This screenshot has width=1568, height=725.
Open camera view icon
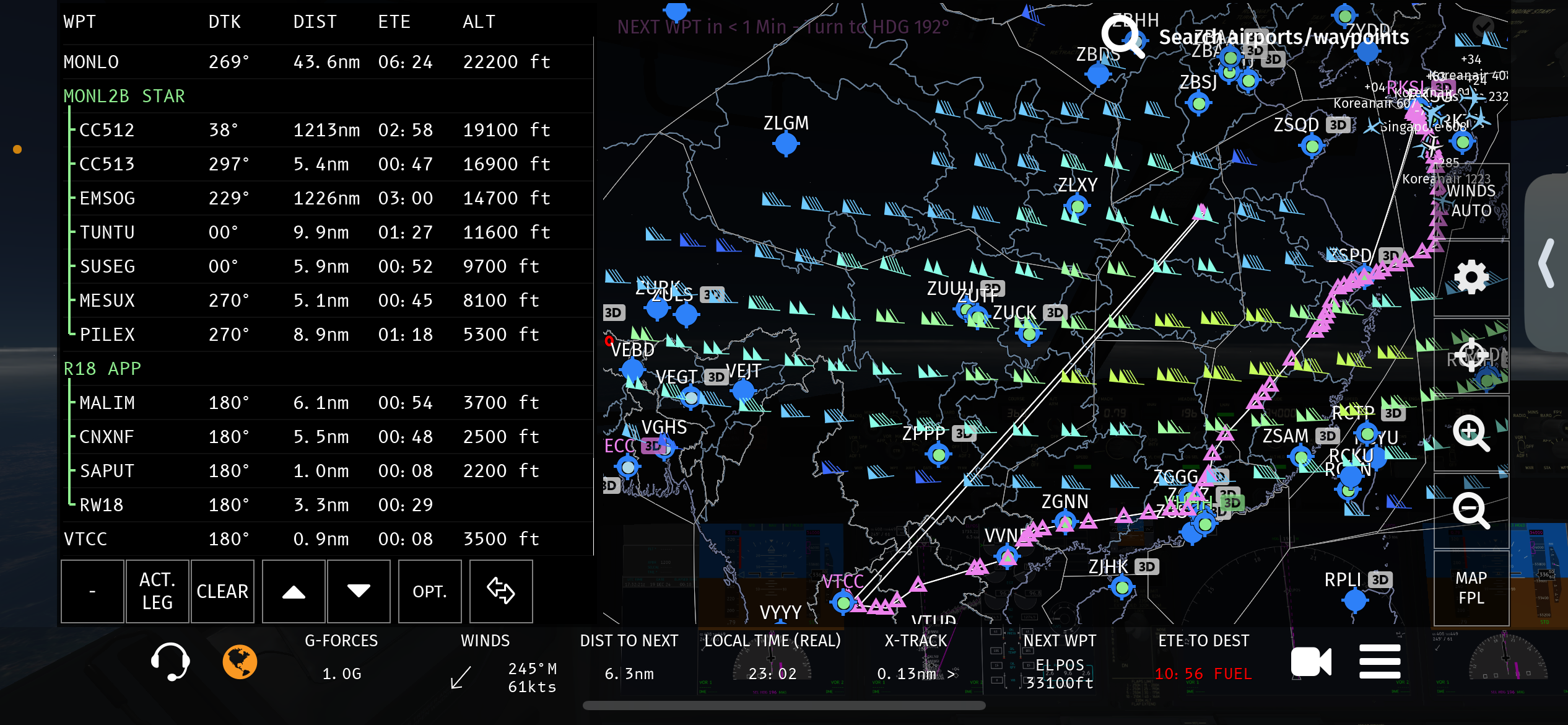(1310, 662)
